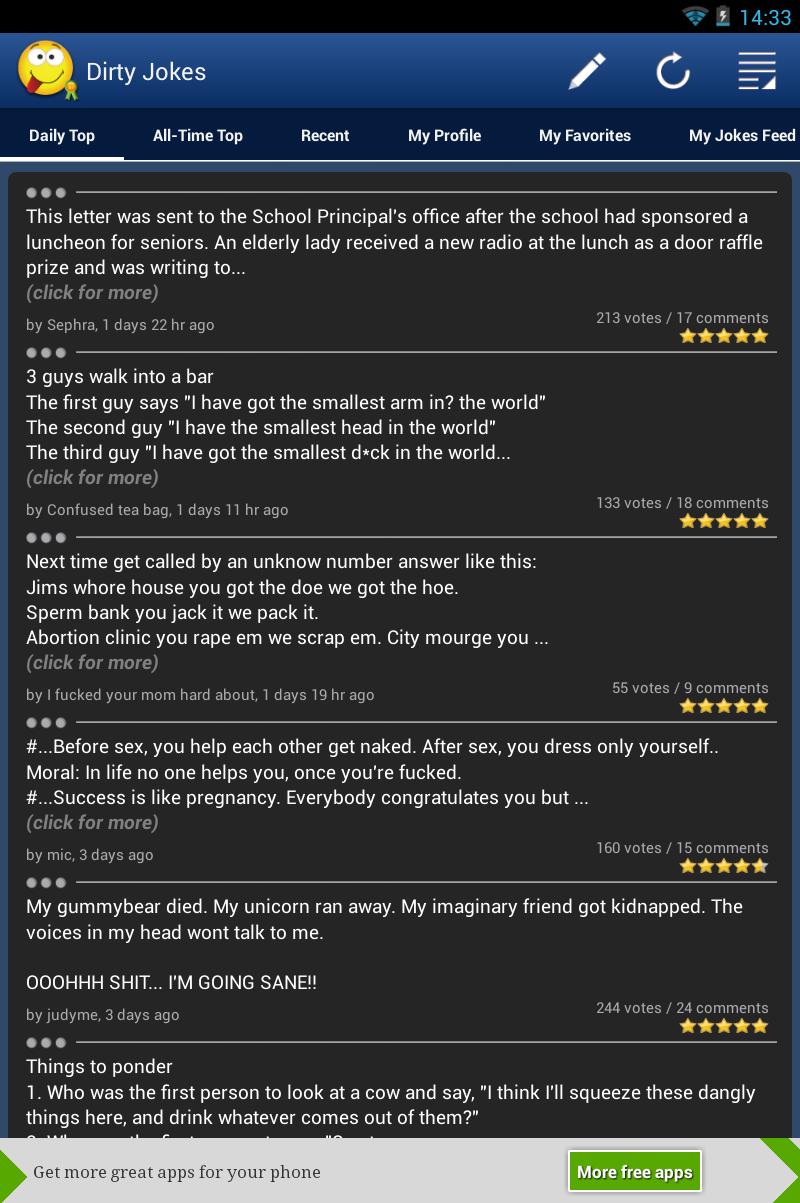This screenshot has height=1203, width=800.
Task: Show the My Jokes Feed tab
Action: point(742,136)
